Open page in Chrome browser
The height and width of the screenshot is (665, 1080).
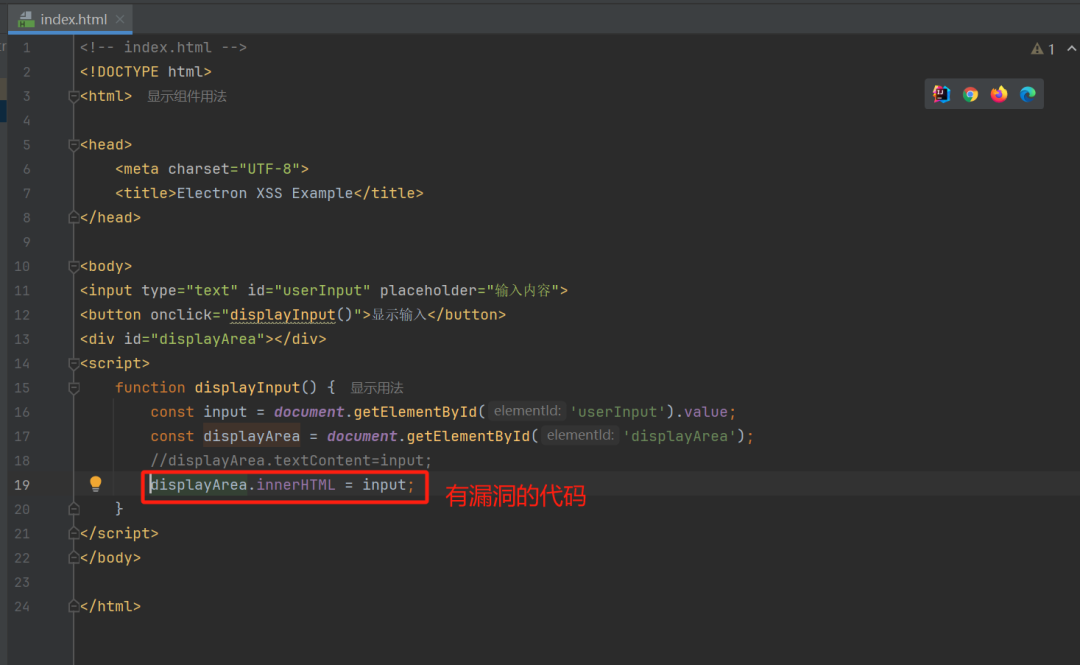[970, 94]
